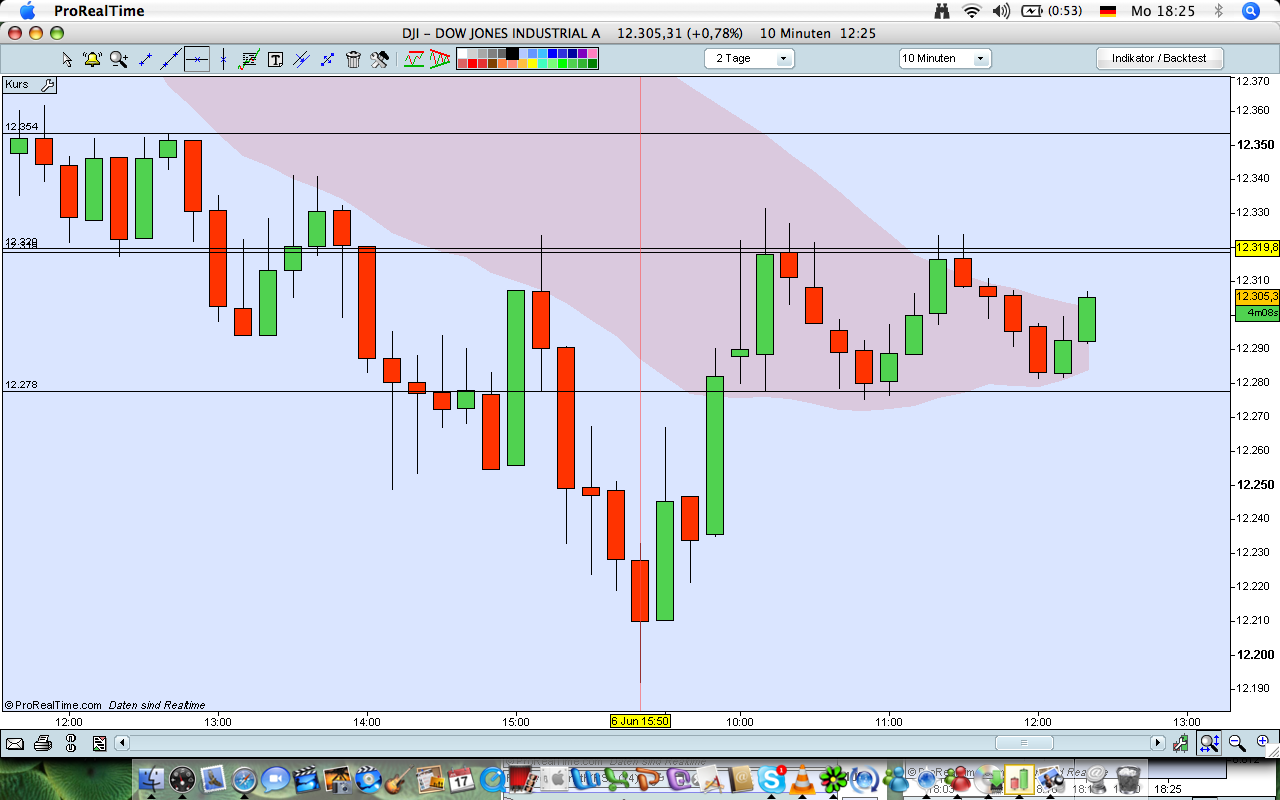Click the scrollbar left arrow
The image size is (1280, 800).
122,743
